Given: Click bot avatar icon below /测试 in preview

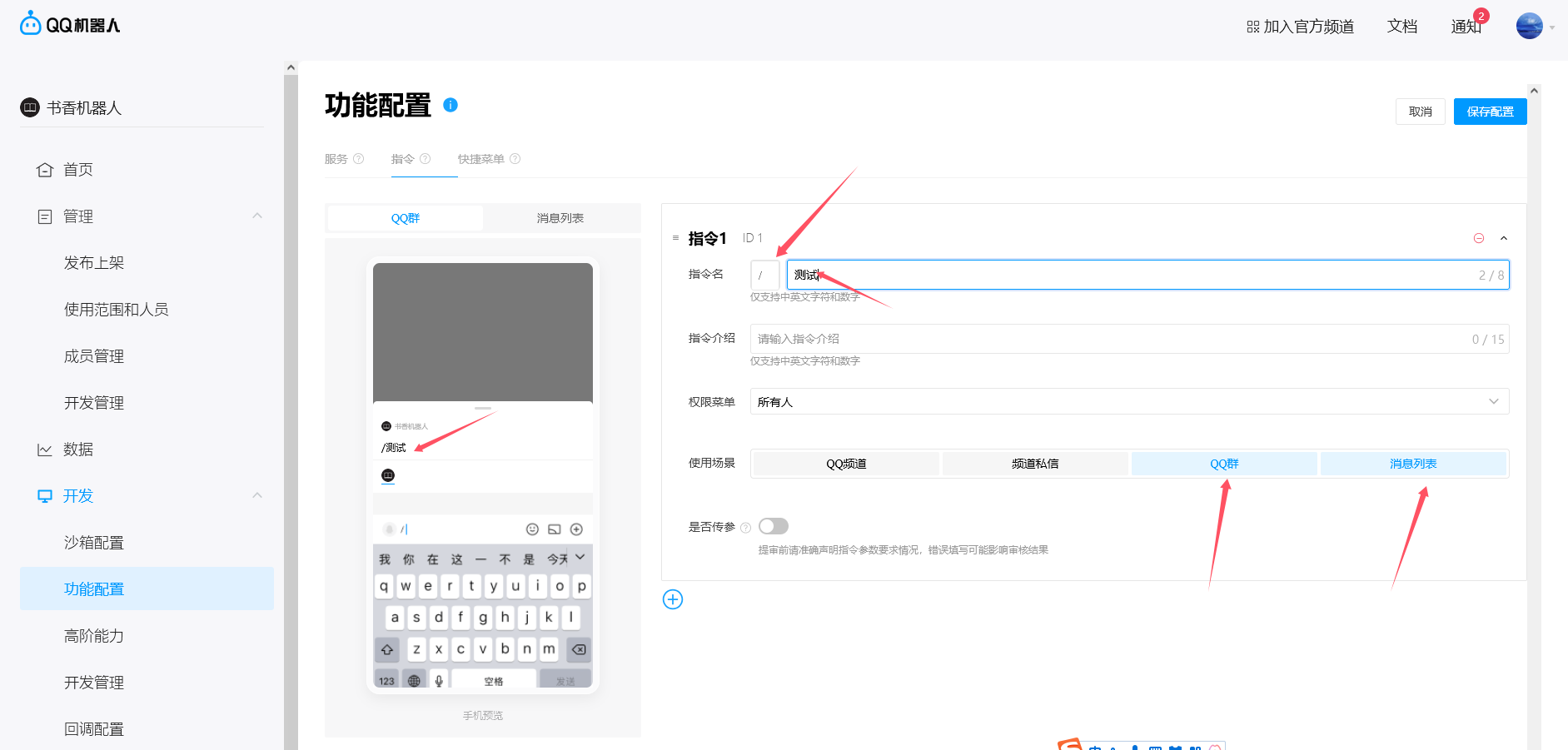Looking at the screenshot, I should point(388,475).
